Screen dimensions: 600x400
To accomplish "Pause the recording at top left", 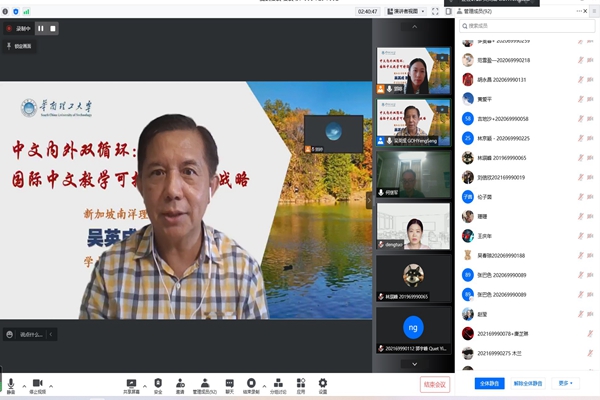I will point(41,29).
